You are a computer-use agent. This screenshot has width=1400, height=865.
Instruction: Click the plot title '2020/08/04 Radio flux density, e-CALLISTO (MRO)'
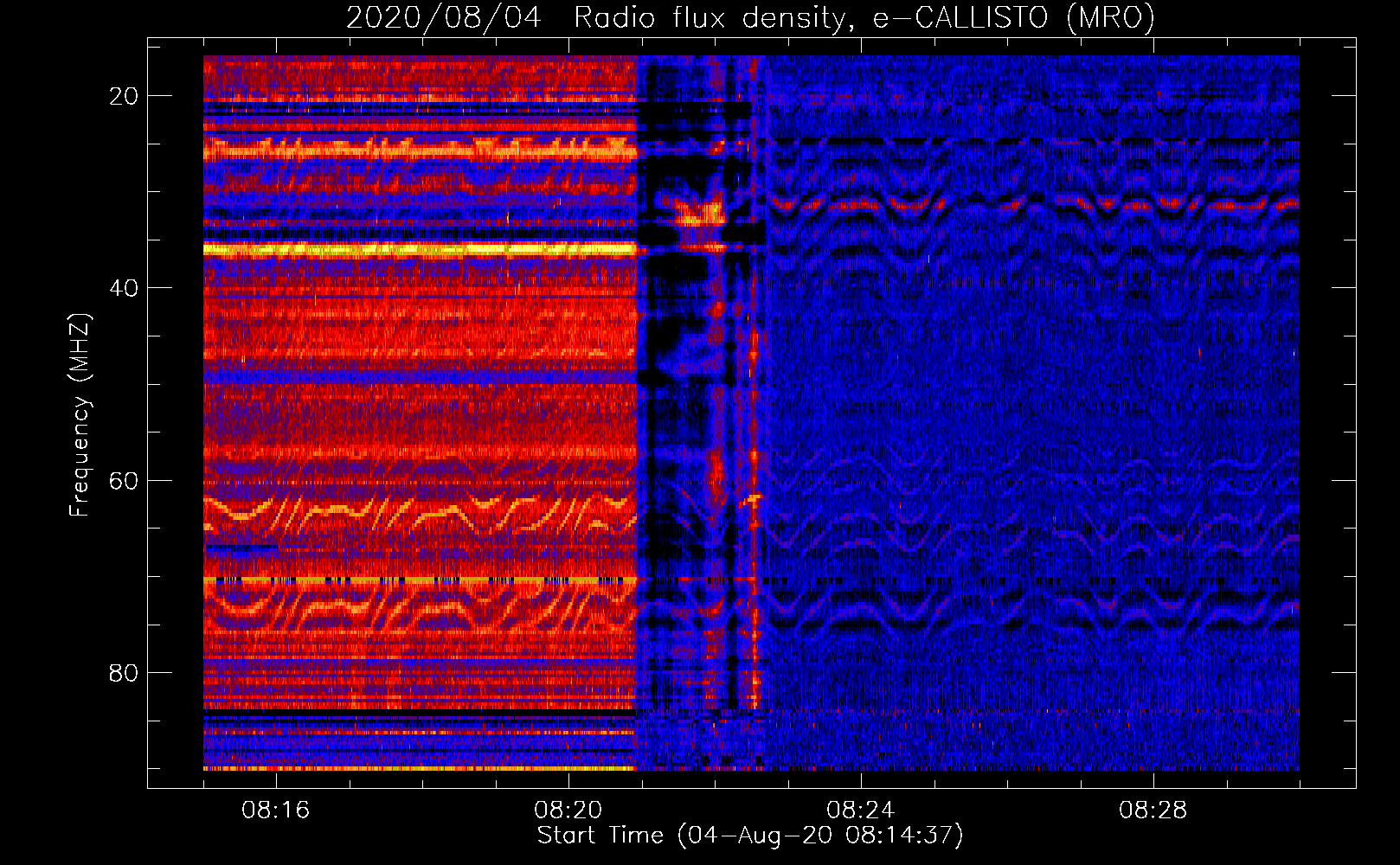[x=750, y=18]
